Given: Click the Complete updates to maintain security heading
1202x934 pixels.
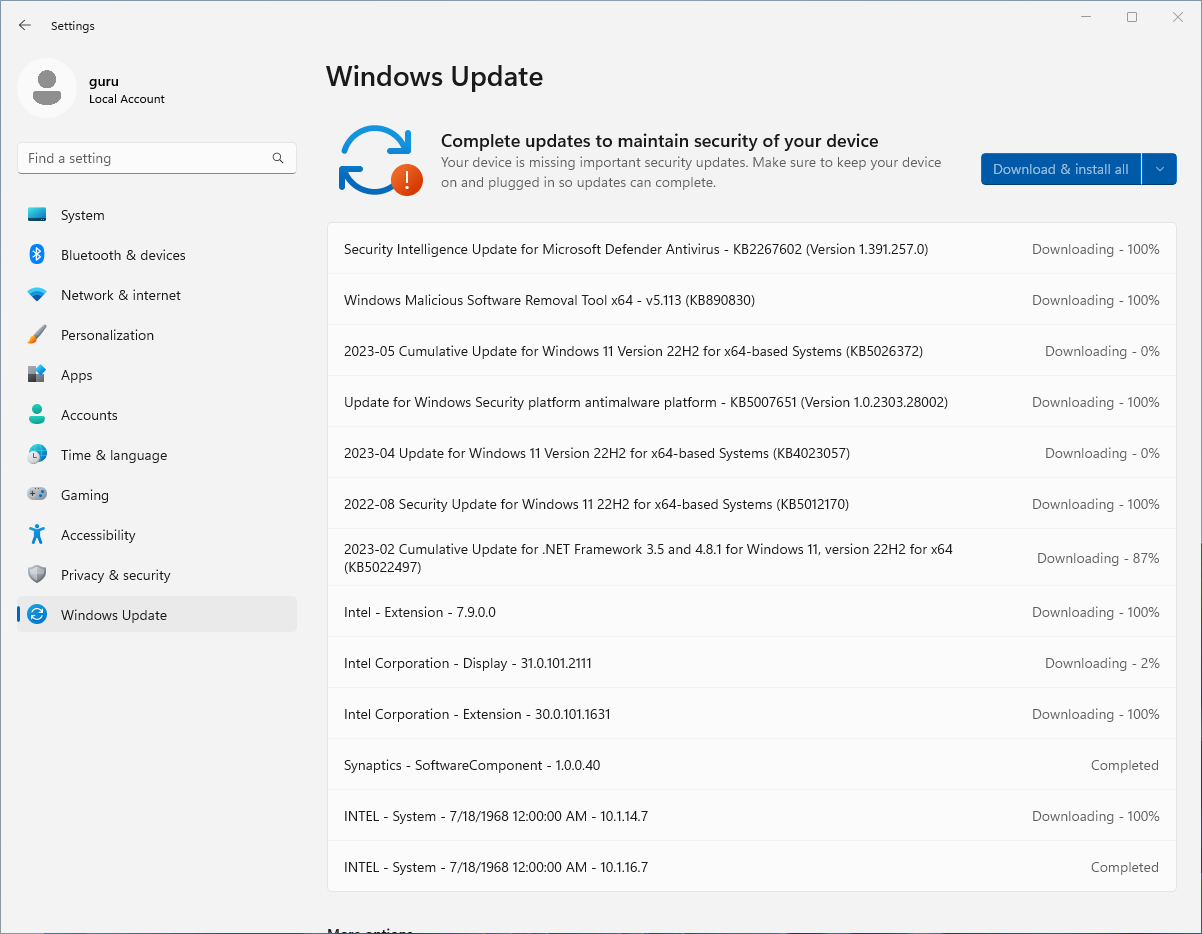Looking at the screenshot, I should click(x=660, y=141).
